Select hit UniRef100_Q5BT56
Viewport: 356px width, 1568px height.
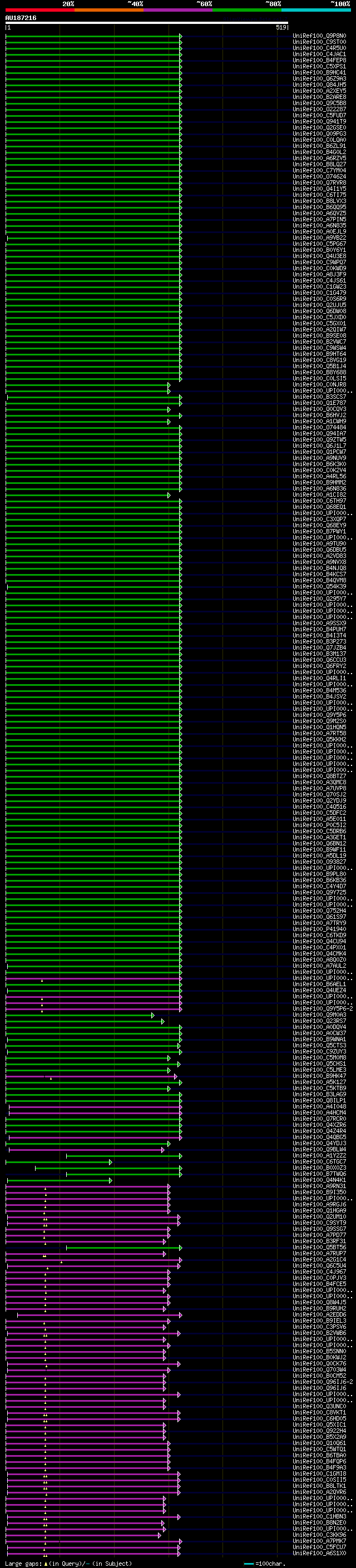(x=319, y=1248)
